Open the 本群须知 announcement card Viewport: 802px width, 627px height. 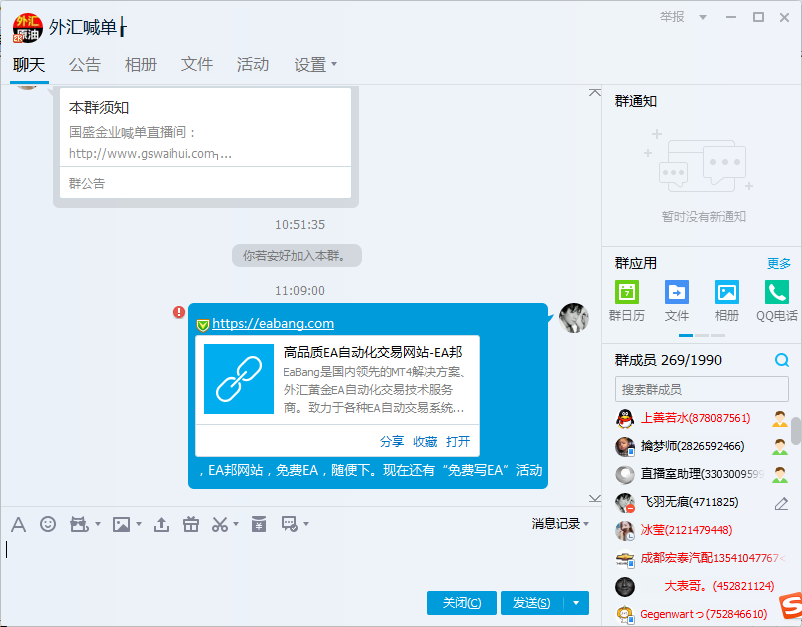pos(206,143)
